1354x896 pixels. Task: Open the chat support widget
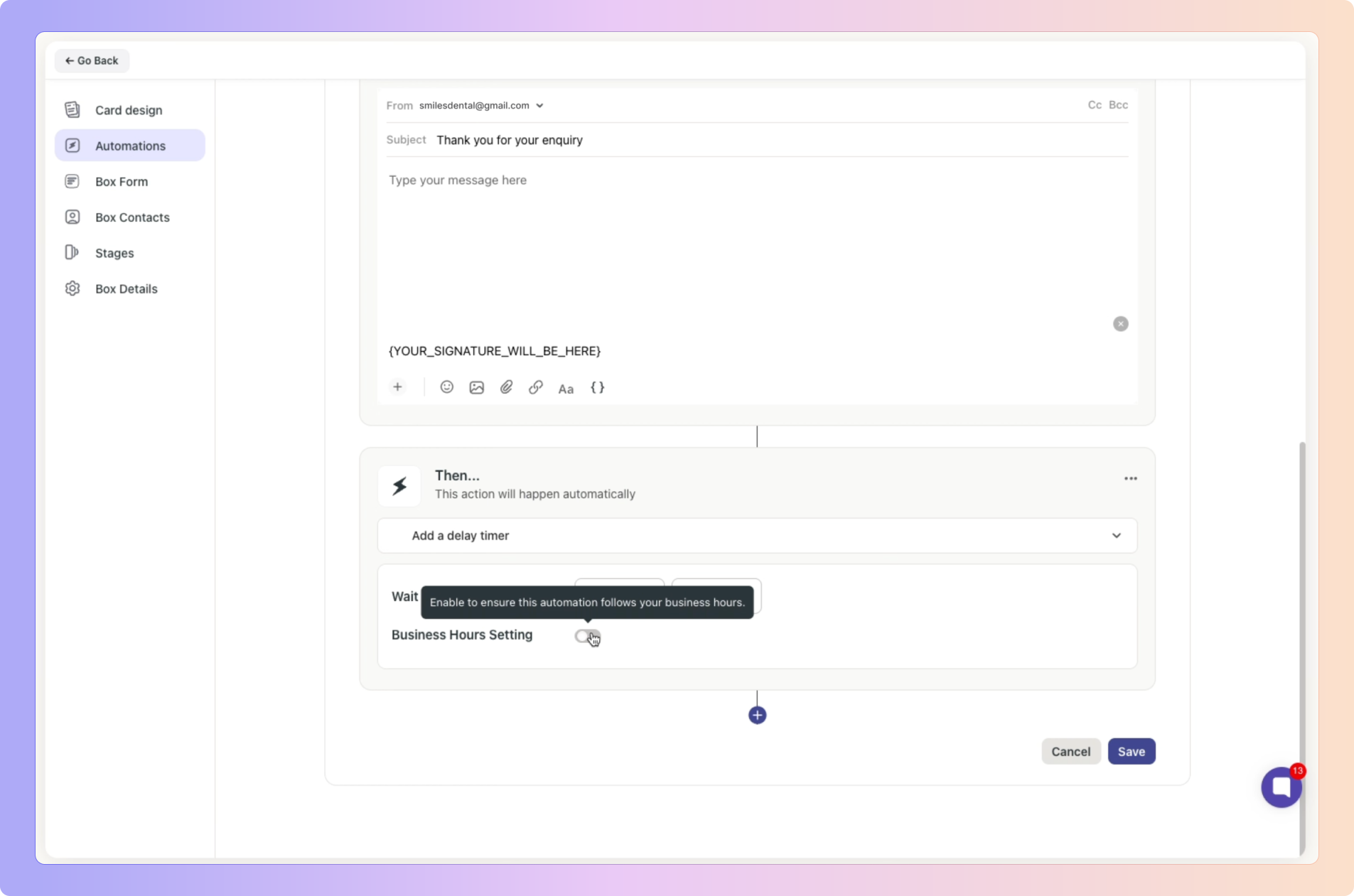tap(1282, 787)
